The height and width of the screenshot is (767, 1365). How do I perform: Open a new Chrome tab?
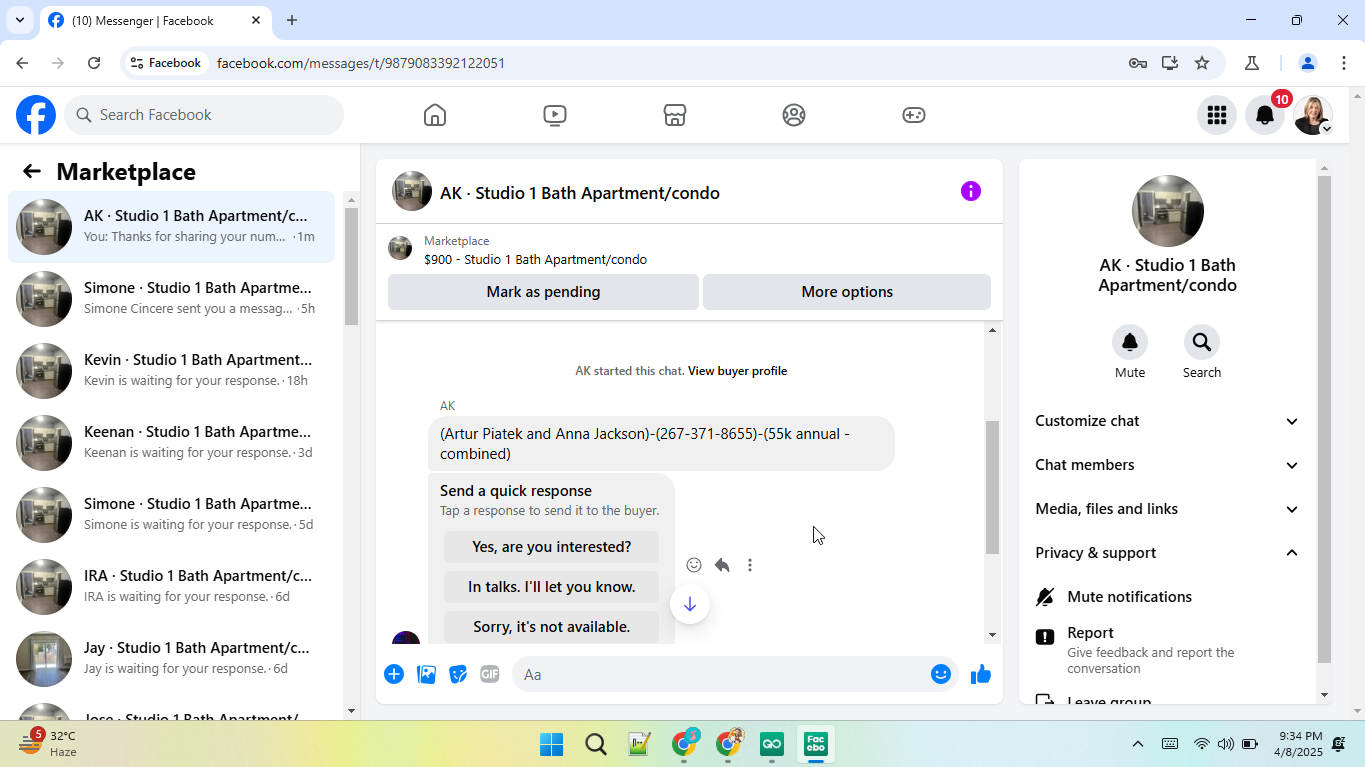pos(292,20)
